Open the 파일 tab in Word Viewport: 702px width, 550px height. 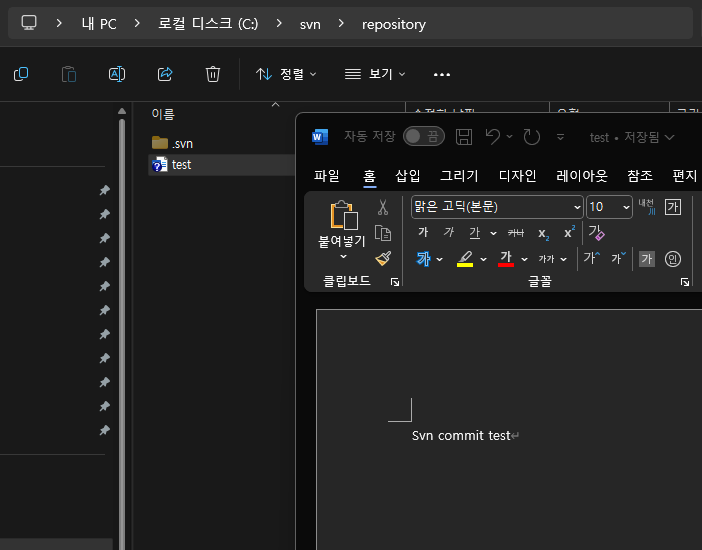326,176
